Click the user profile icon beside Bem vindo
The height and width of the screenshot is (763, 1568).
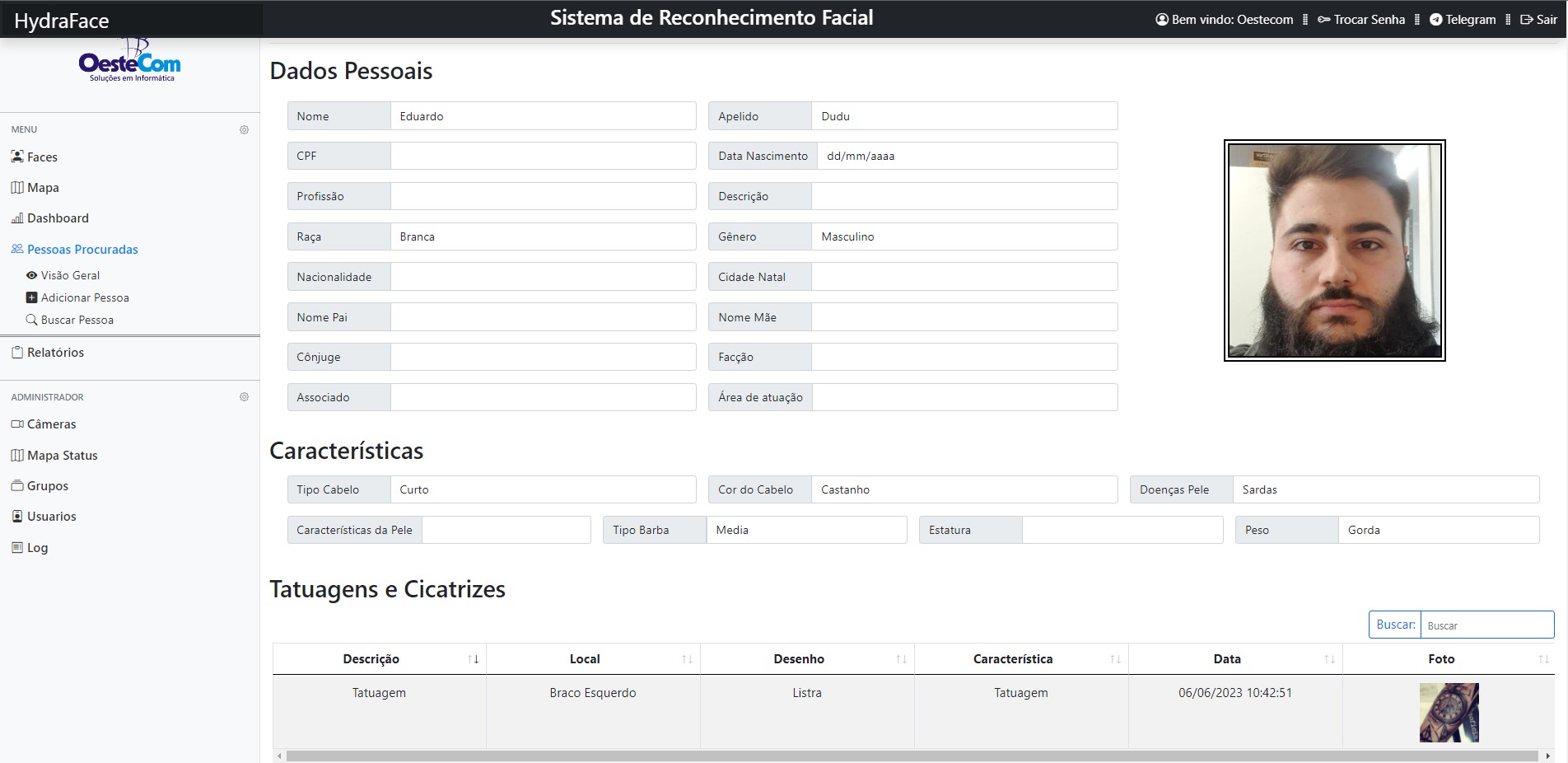1162,20
